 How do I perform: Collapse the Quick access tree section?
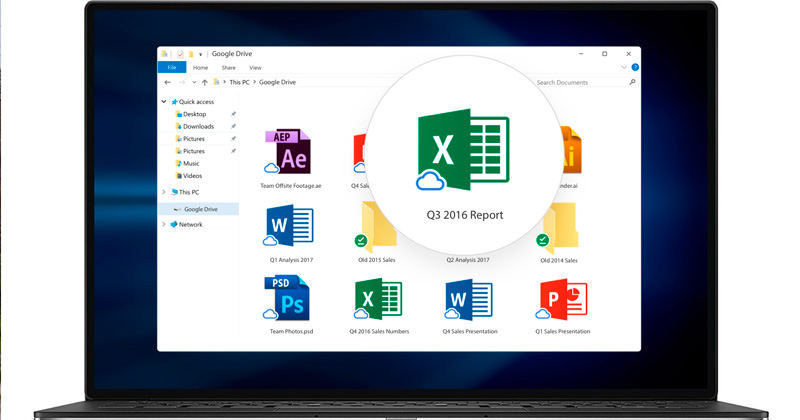point(164,102)
